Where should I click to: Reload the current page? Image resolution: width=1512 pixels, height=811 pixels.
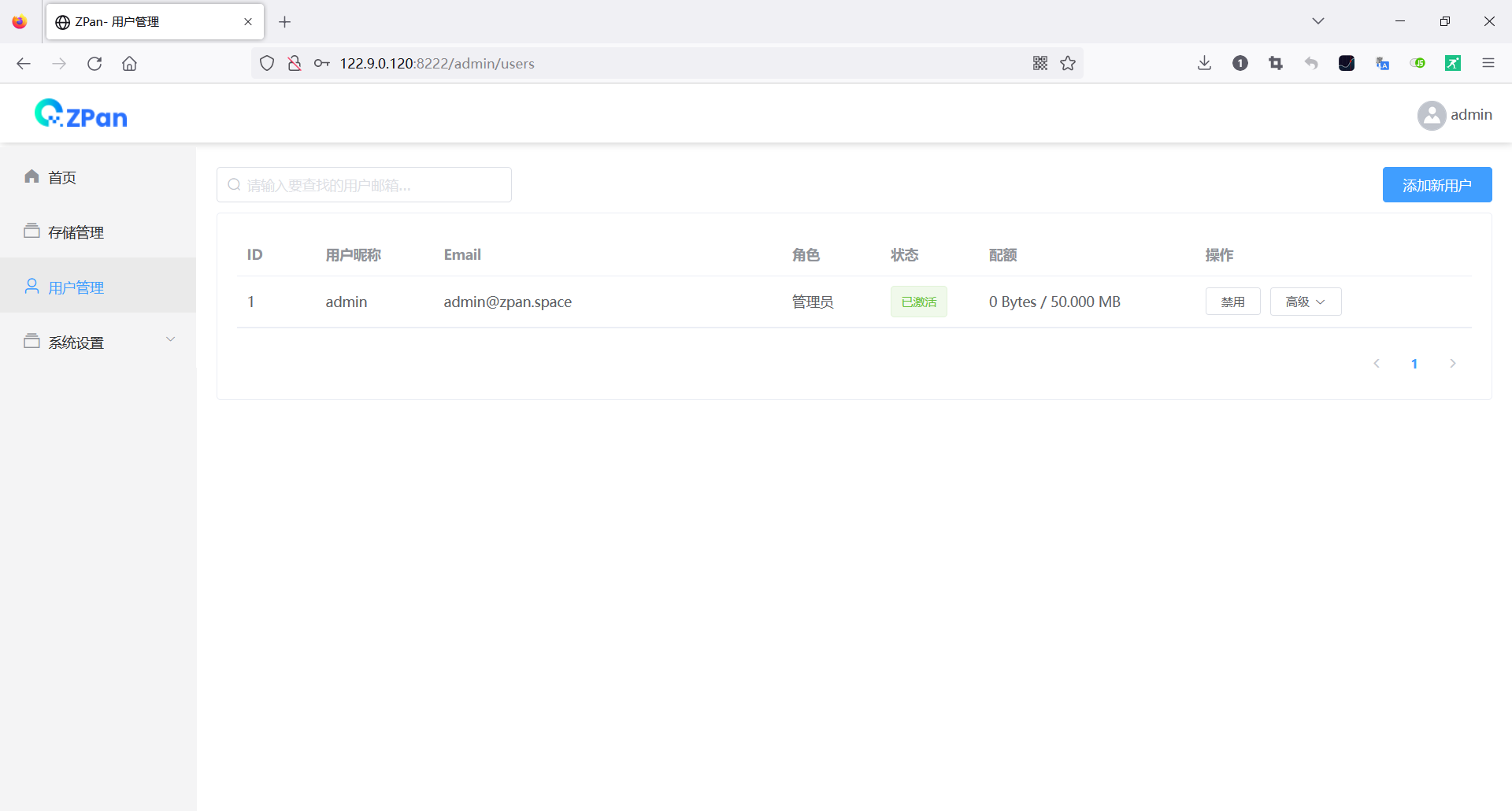pos(94,64)
